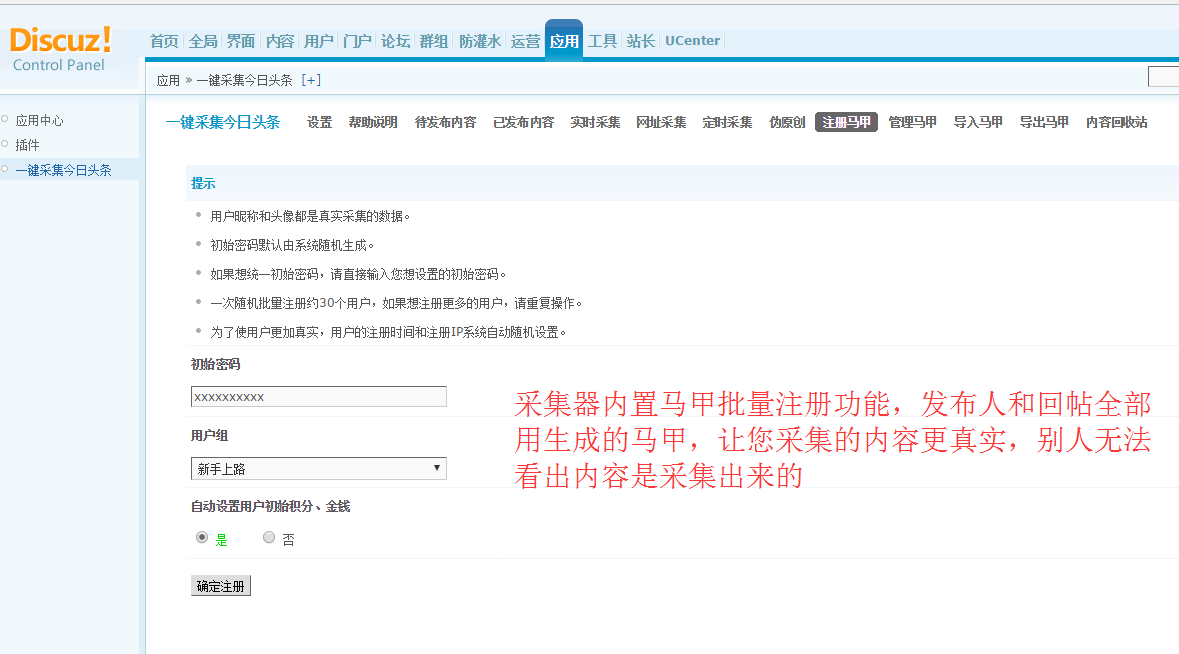
Task: Go to the 用户 navigation tab
Action: tap(318, 41)
